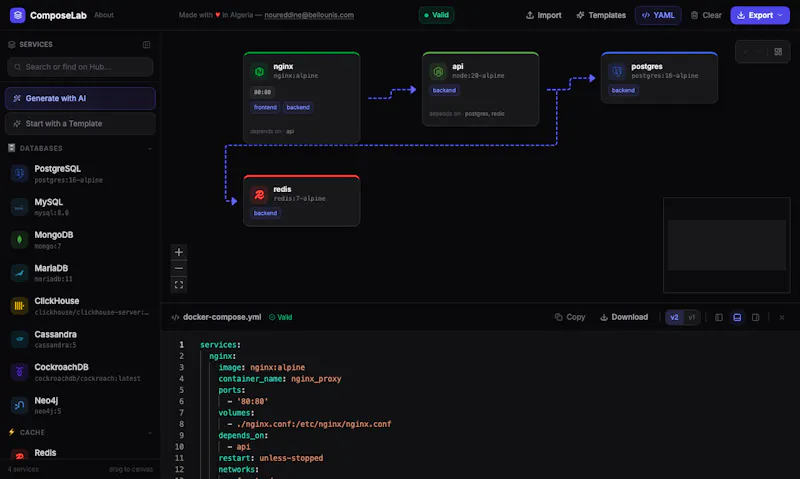Switch compose format to v1
The height and width of the screenshot is (479, 800).
691,317
